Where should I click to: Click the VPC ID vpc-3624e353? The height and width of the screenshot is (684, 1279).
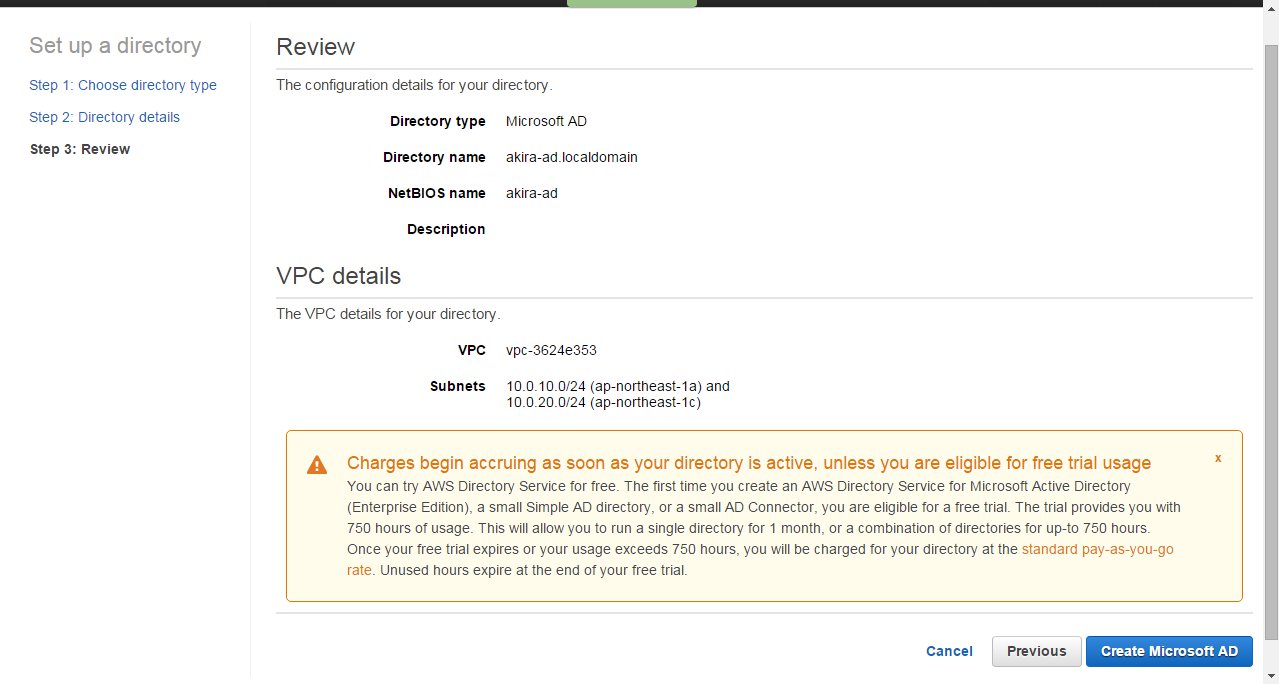(551, 350)
